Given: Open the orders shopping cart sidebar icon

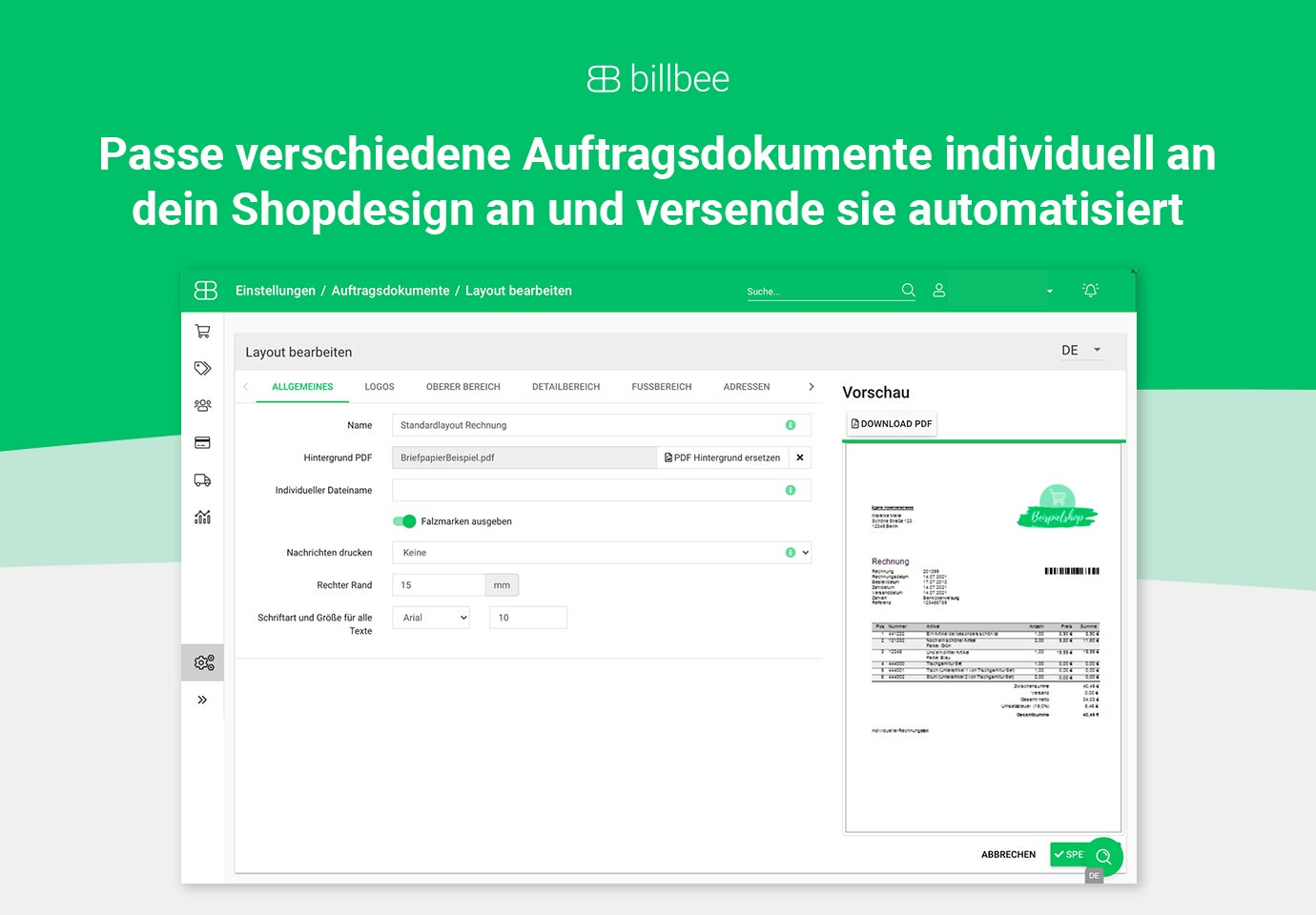Looking at the screenshot, I should (202, 331).
